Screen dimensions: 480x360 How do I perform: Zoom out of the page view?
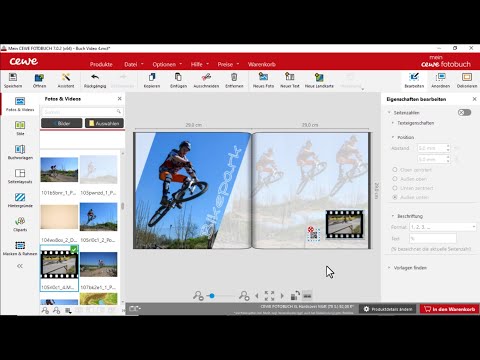pos(198,296)
